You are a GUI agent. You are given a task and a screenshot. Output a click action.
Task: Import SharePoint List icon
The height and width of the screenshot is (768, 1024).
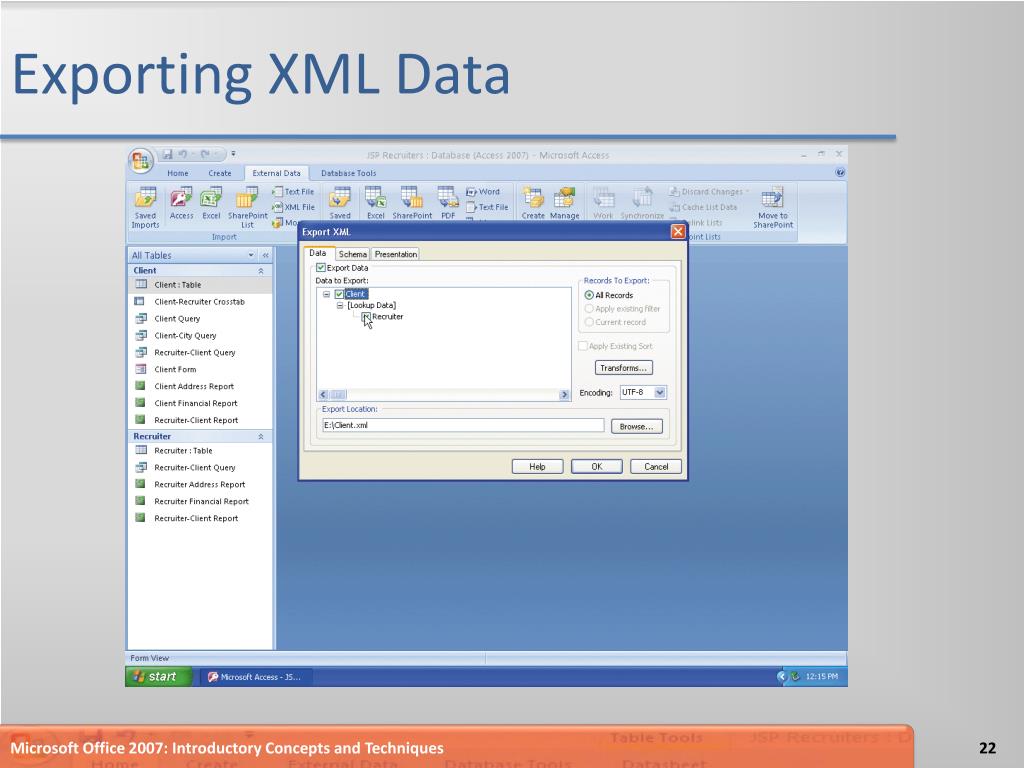(x=247, y=208)
